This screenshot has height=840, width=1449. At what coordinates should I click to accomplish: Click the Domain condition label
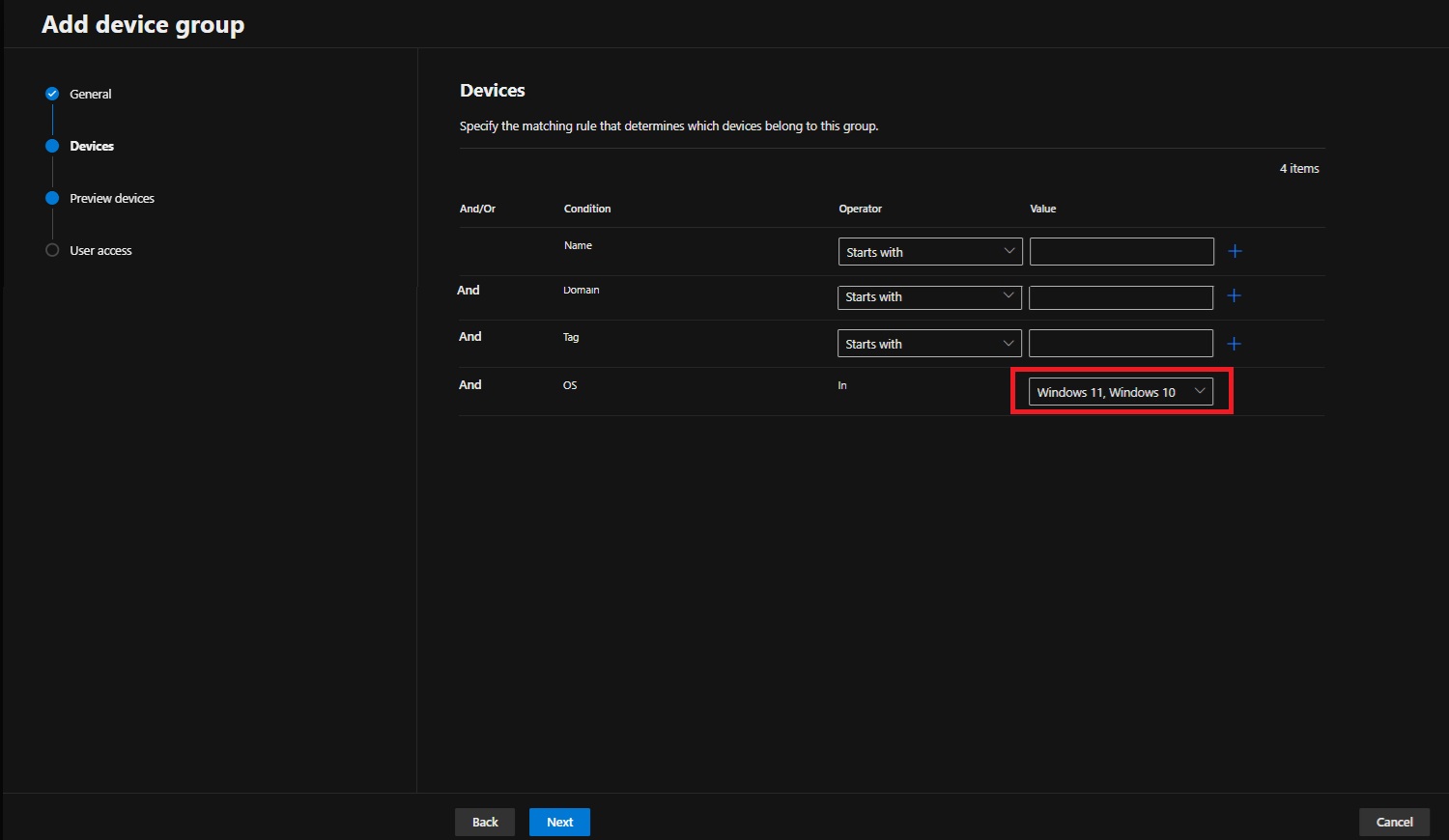582,290
